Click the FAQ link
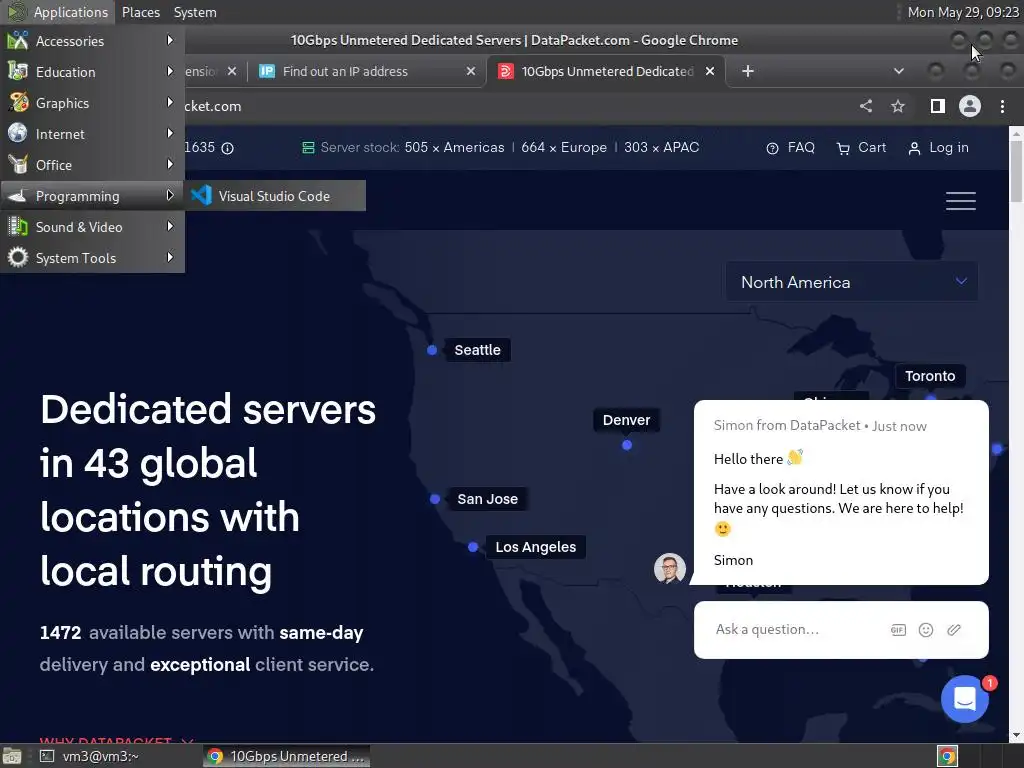 click(x=791, y=148)
